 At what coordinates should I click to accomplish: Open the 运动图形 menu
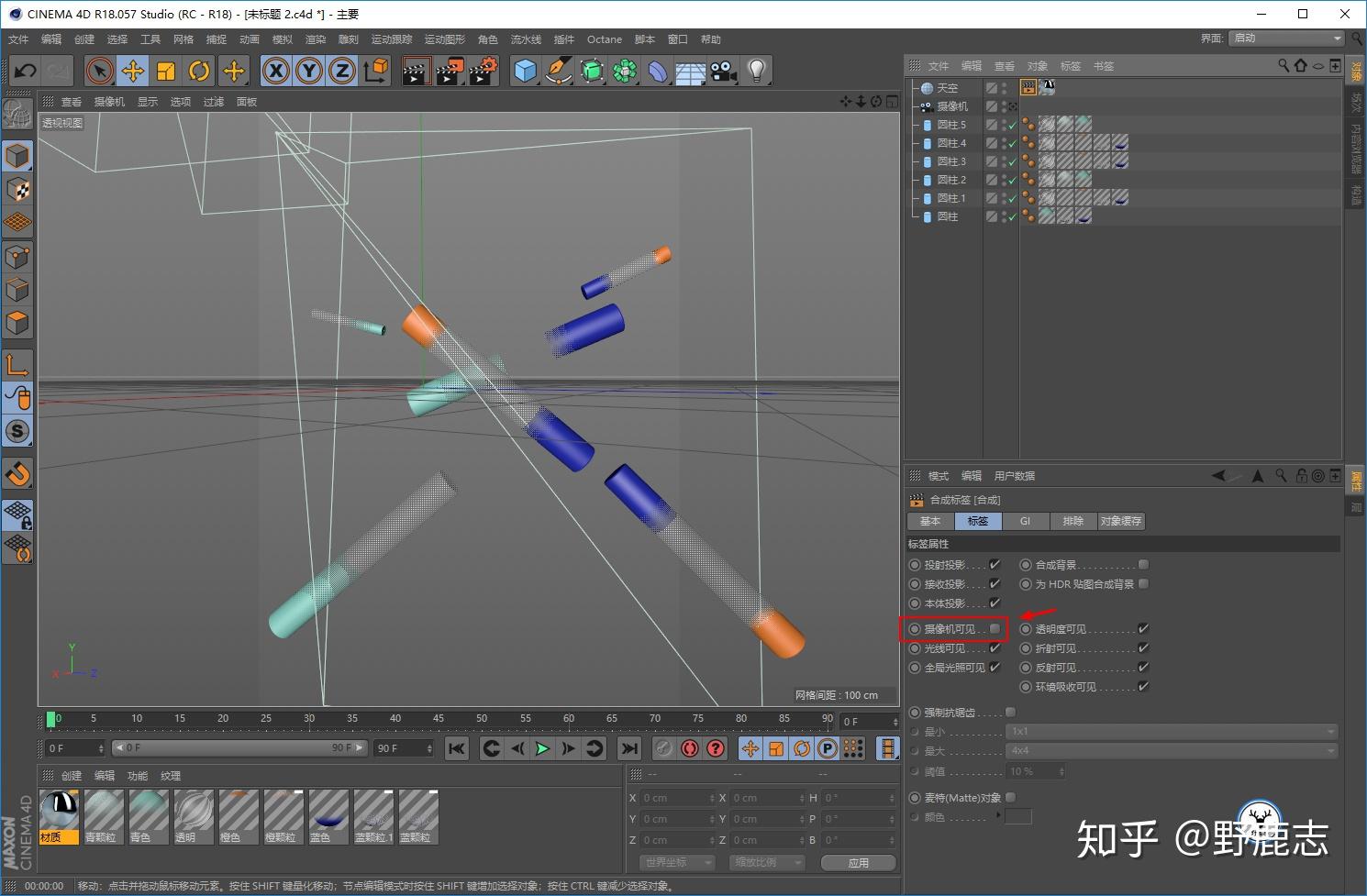[x=444, y=39]
